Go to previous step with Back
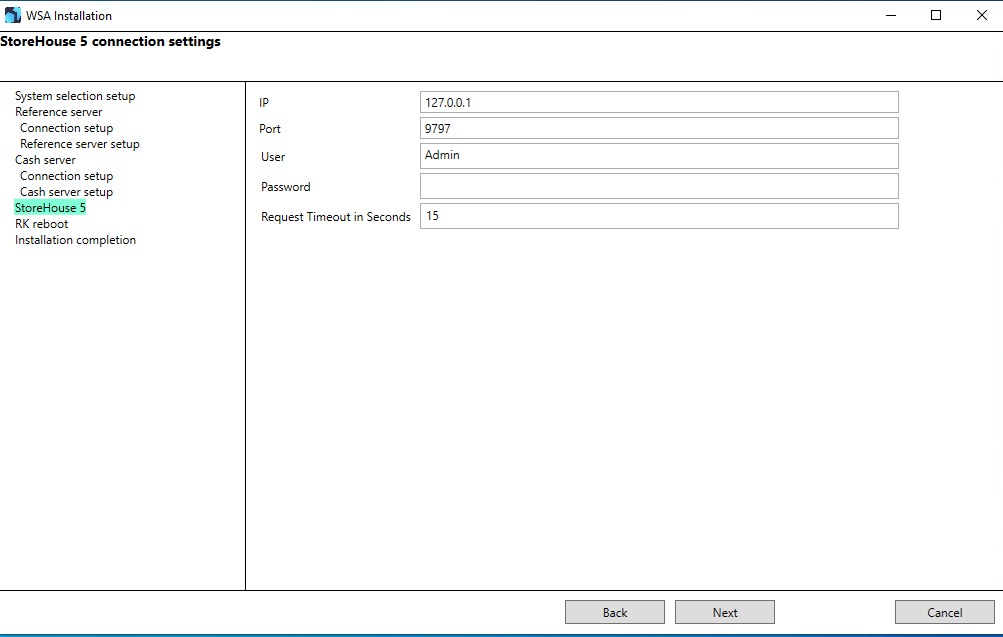Viewport: 1003px width, 637px height. [x=615, y=612]
